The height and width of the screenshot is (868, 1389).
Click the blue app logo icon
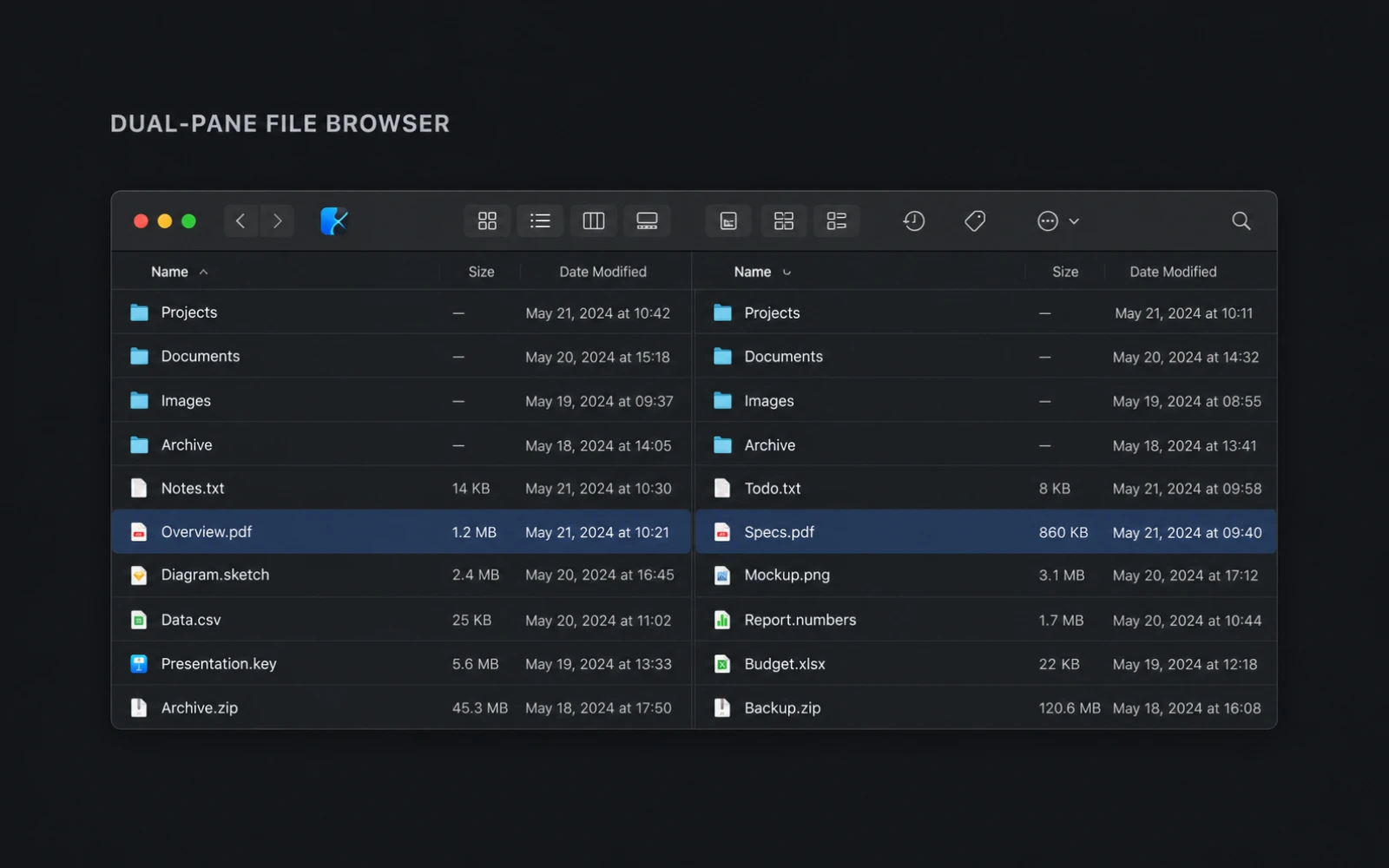[x=334, y=221]
